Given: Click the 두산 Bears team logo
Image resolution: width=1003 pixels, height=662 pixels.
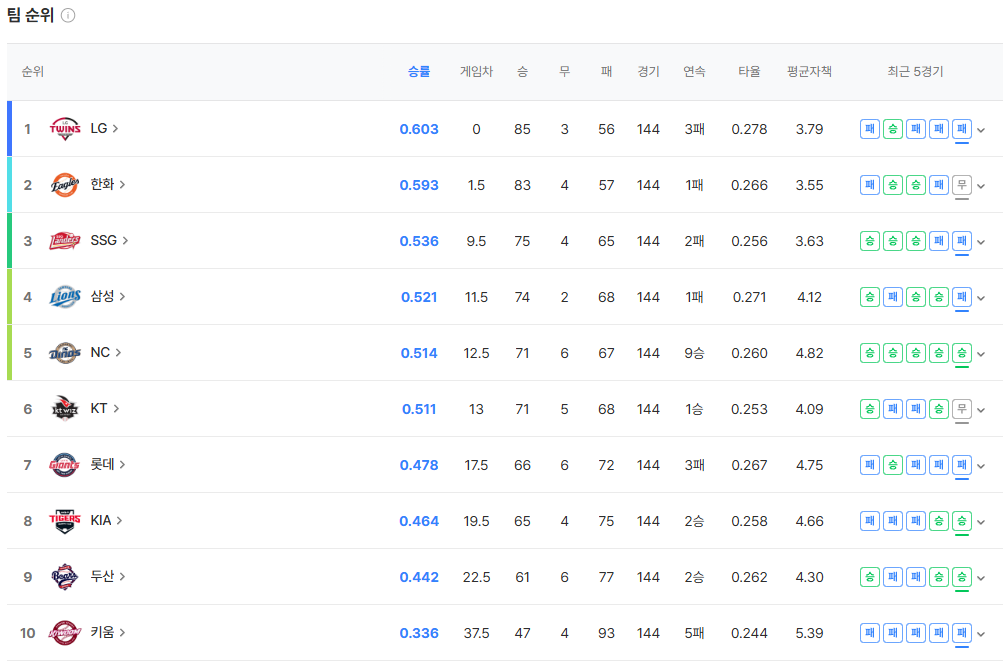Looking at the screenshot, I should click(65, 576).
